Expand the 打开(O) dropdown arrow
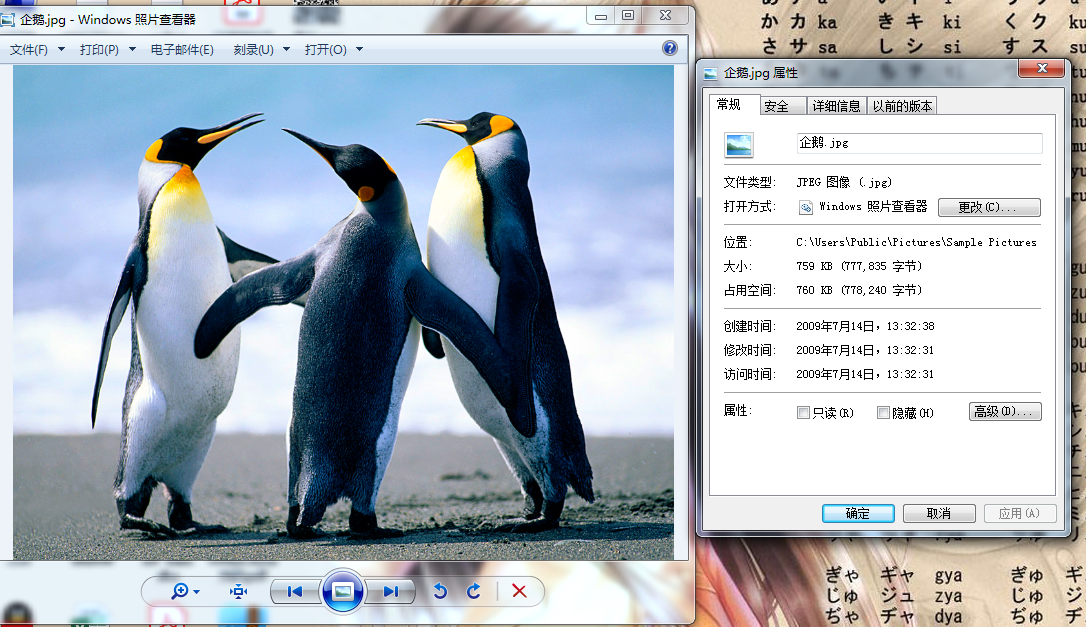This screenshot has width=1086, height=627. [359, 49]
